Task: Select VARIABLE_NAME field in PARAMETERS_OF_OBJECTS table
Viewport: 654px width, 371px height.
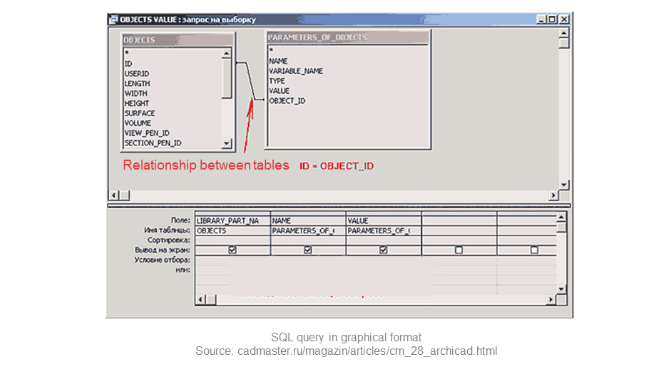Action: click(x=296, y=71)
